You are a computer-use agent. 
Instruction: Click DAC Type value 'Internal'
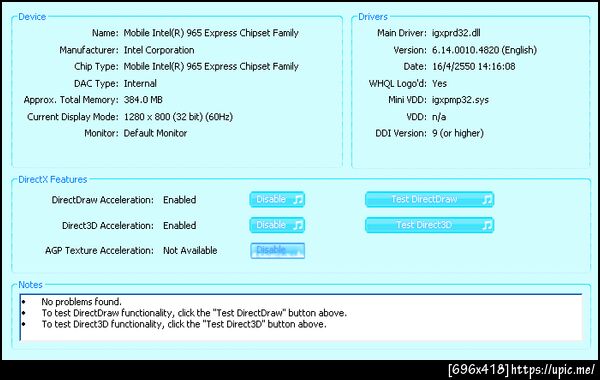[x=140, y=83]
